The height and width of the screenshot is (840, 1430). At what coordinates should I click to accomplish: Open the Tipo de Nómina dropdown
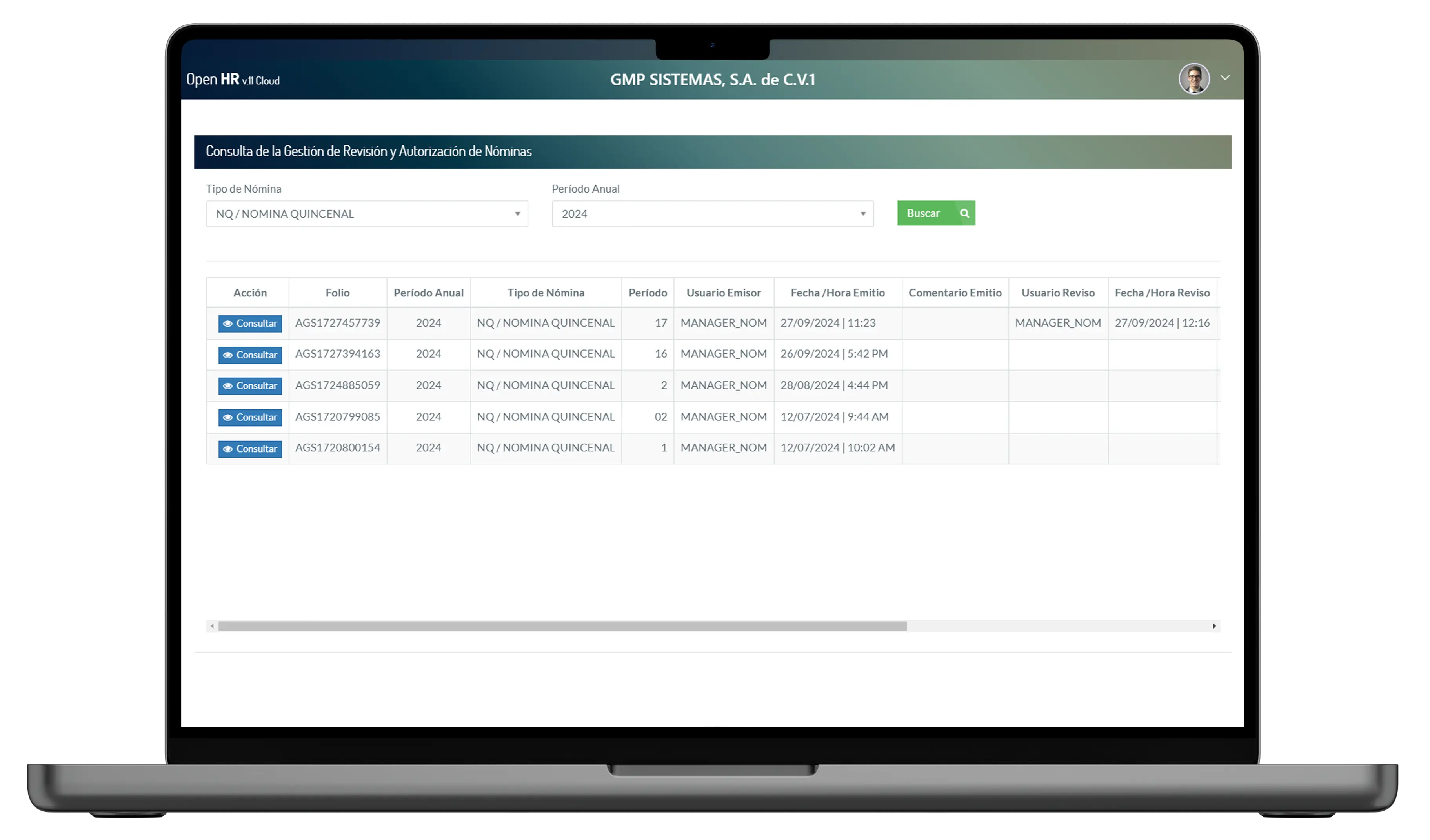coord(367,214)
